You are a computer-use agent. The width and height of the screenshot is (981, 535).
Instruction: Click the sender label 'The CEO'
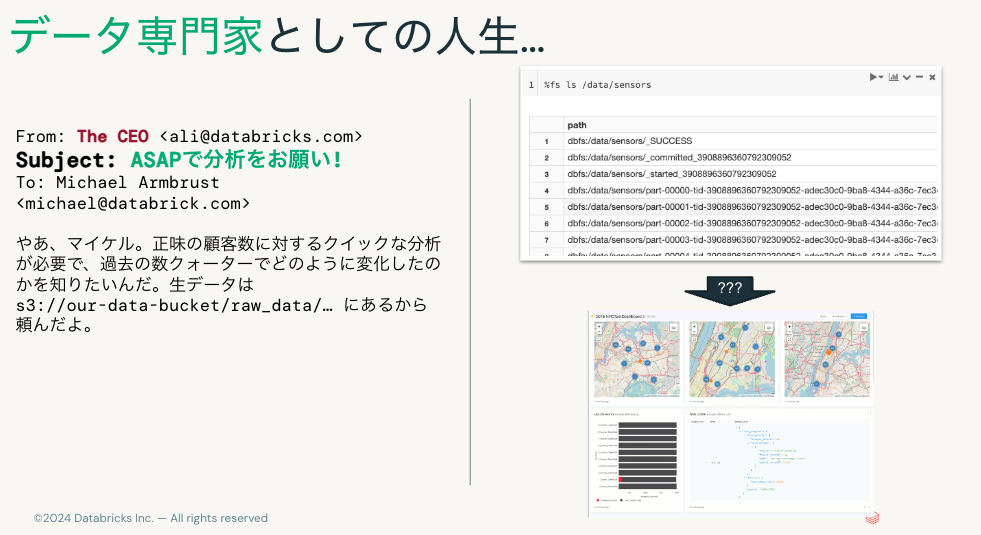113,136
